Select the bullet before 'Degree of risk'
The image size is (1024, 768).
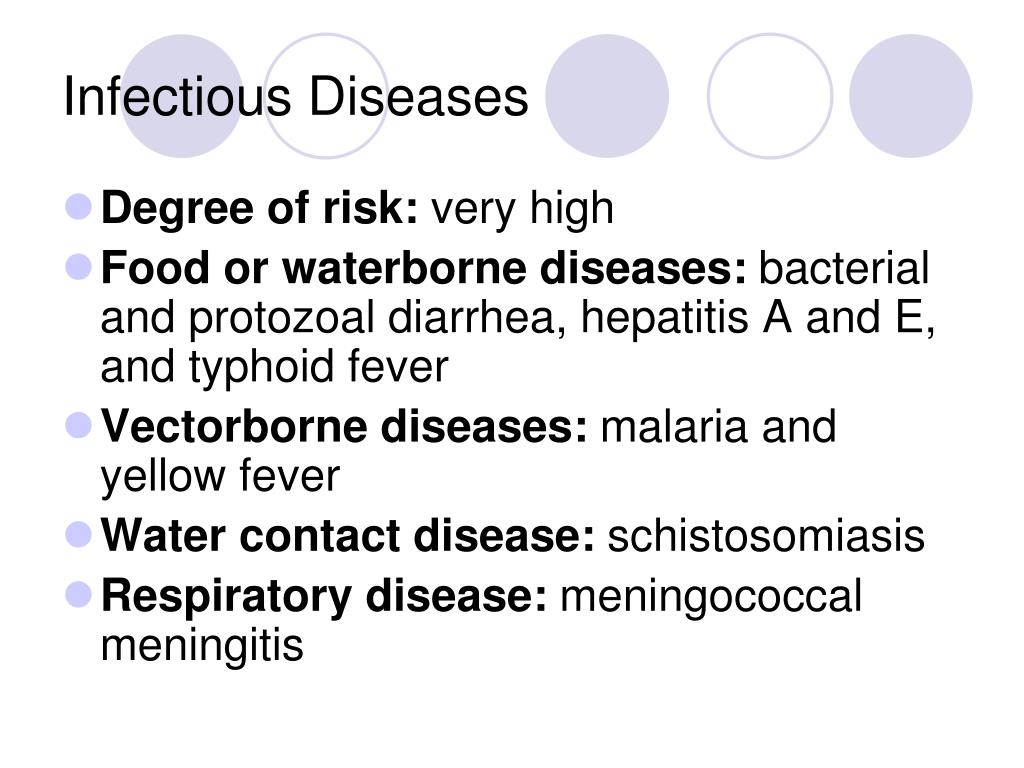click(x=79, y=206)
